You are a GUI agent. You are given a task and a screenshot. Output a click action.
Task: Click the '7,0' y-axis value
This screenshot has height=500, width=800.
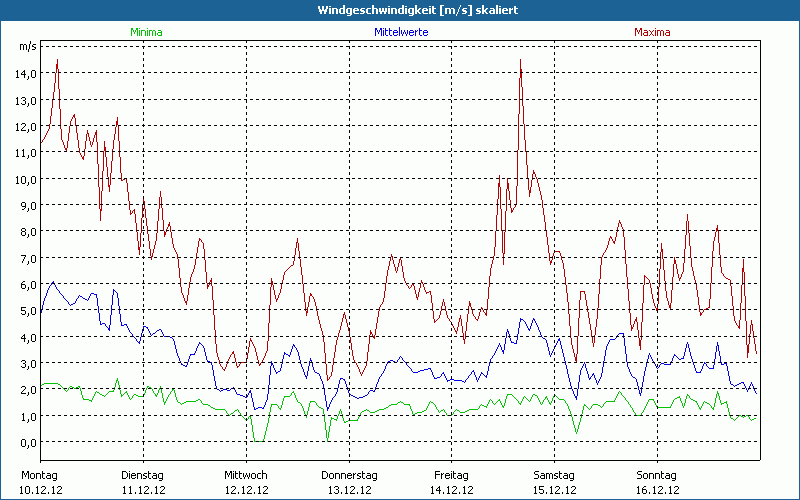[x=28, y=259]
